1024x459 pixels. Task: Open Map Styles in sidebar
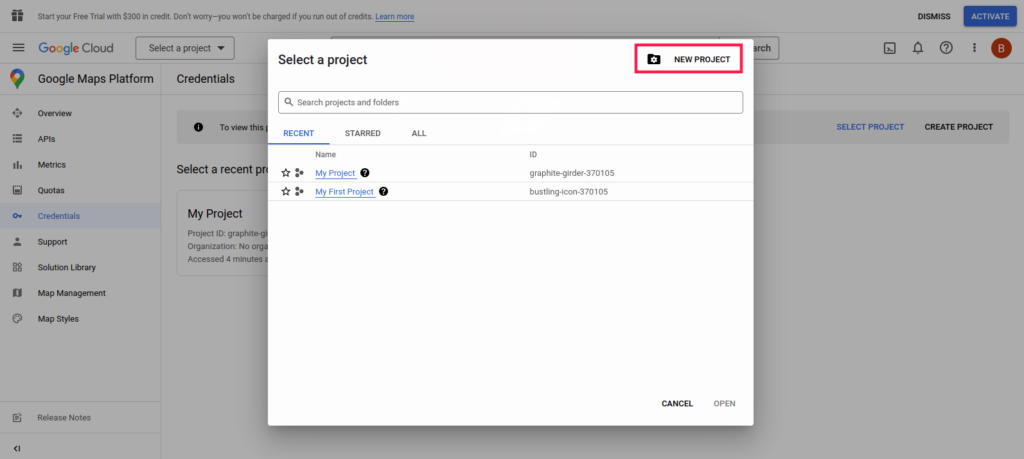(58, 319)
